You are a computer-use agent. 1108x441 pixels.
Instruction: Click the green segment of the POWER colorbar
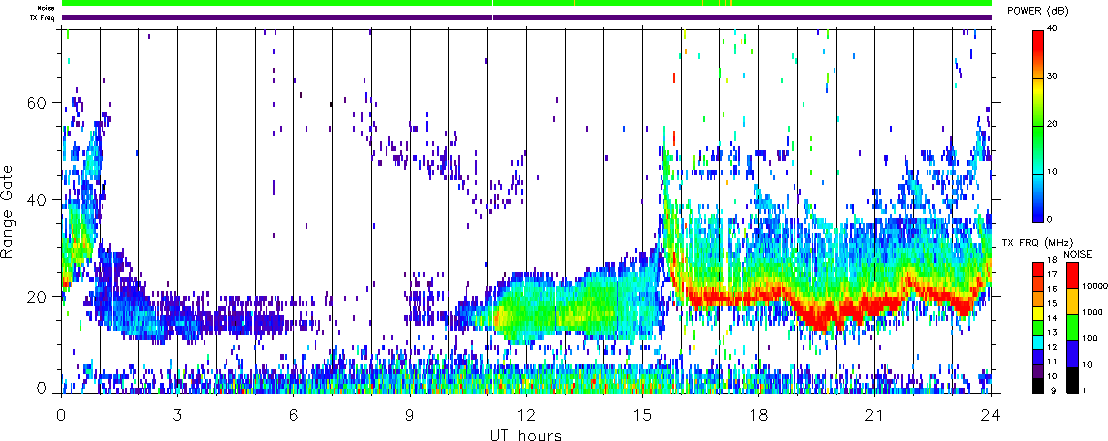point(1037,150)
